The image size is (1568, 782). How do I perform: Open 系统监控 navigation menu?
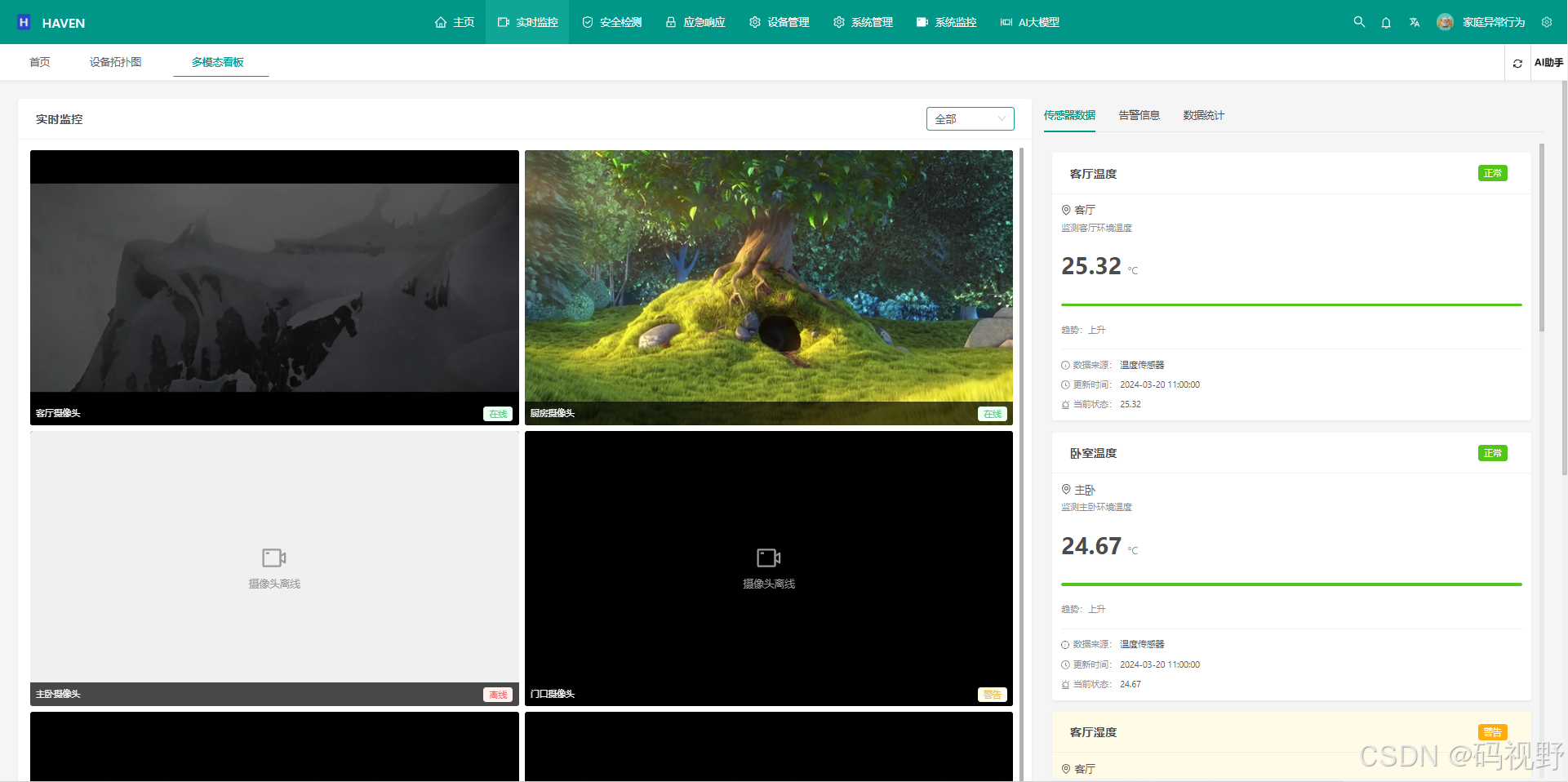point(946,22)
